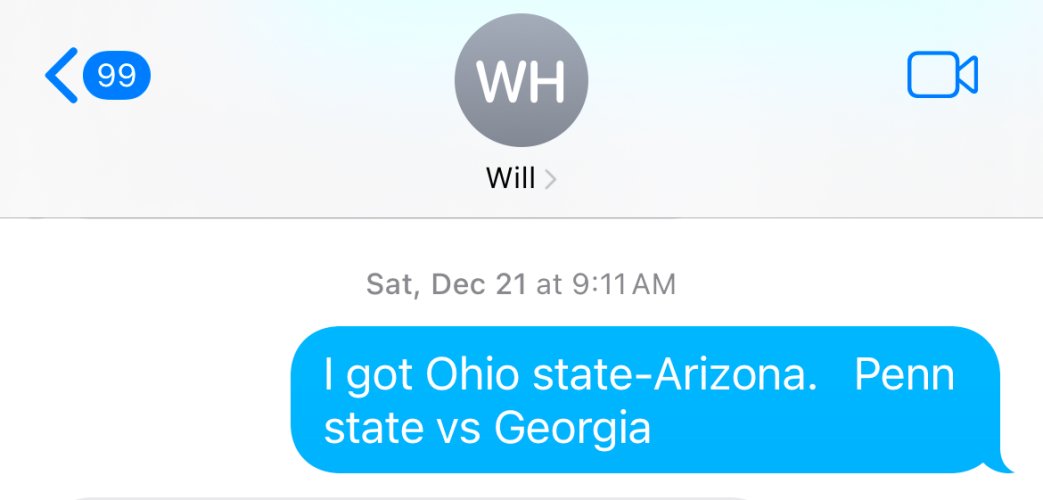Tap the blue back chevron arrow
This screenshot has width=1043, height=500.
[x=61, y=75]
